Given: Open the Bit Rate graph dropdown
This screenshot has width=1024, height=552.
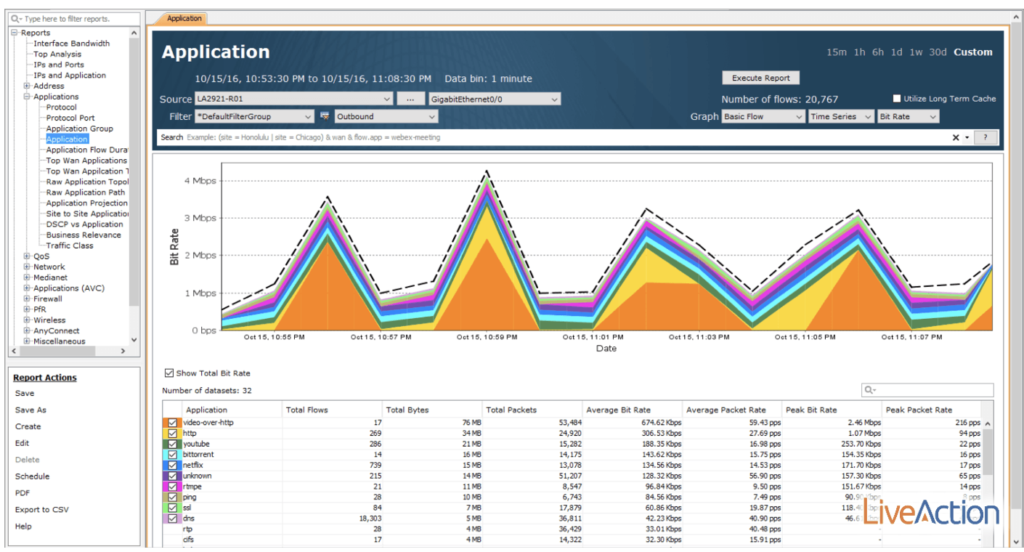Looking at the screenshot, I should [907, 117].
